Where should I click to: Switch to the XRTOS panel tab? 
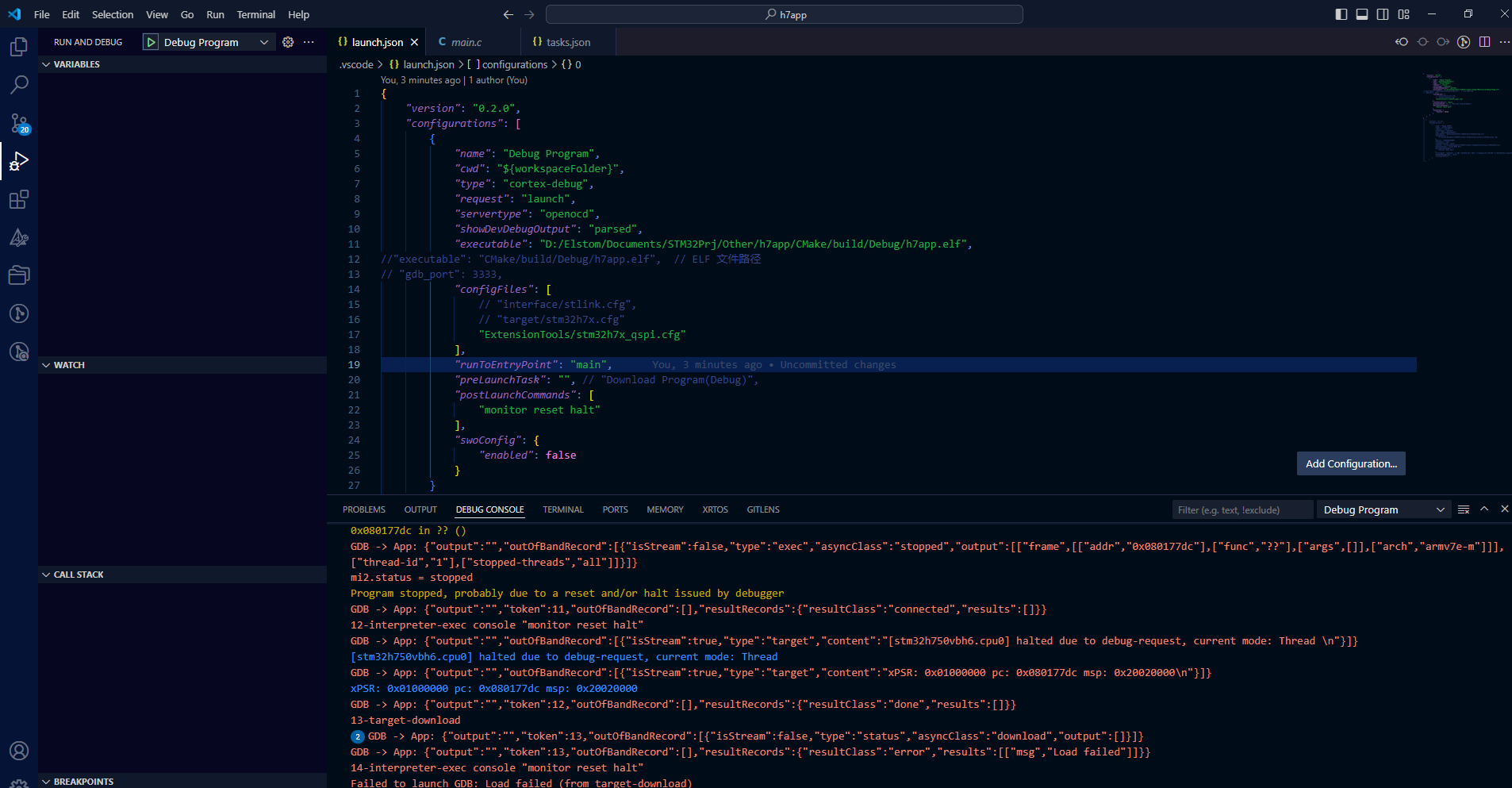[715, 509]
